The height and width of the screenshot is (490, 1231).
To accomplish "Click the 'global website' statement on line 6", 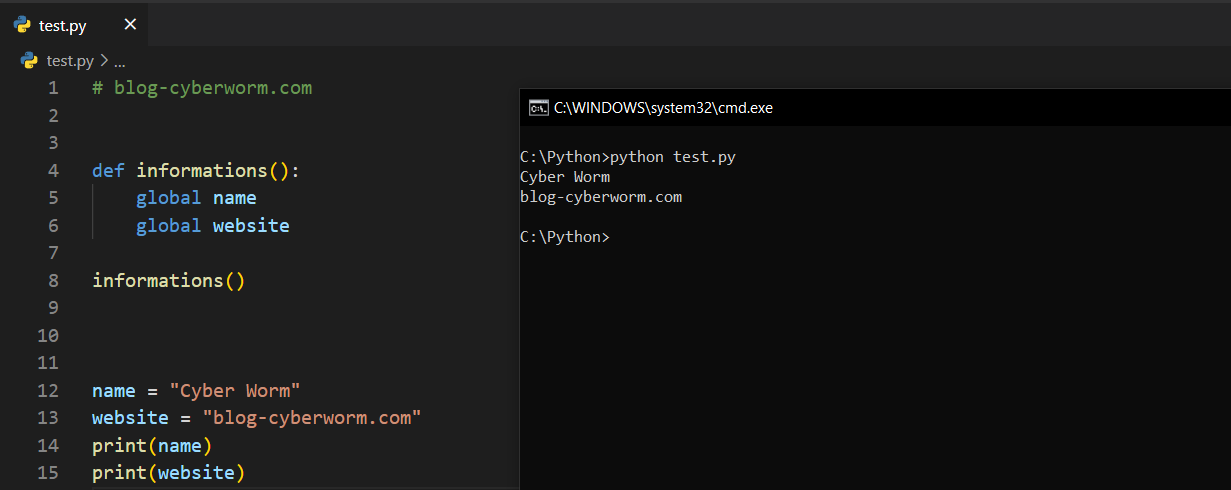I will (x=212, y=226).
